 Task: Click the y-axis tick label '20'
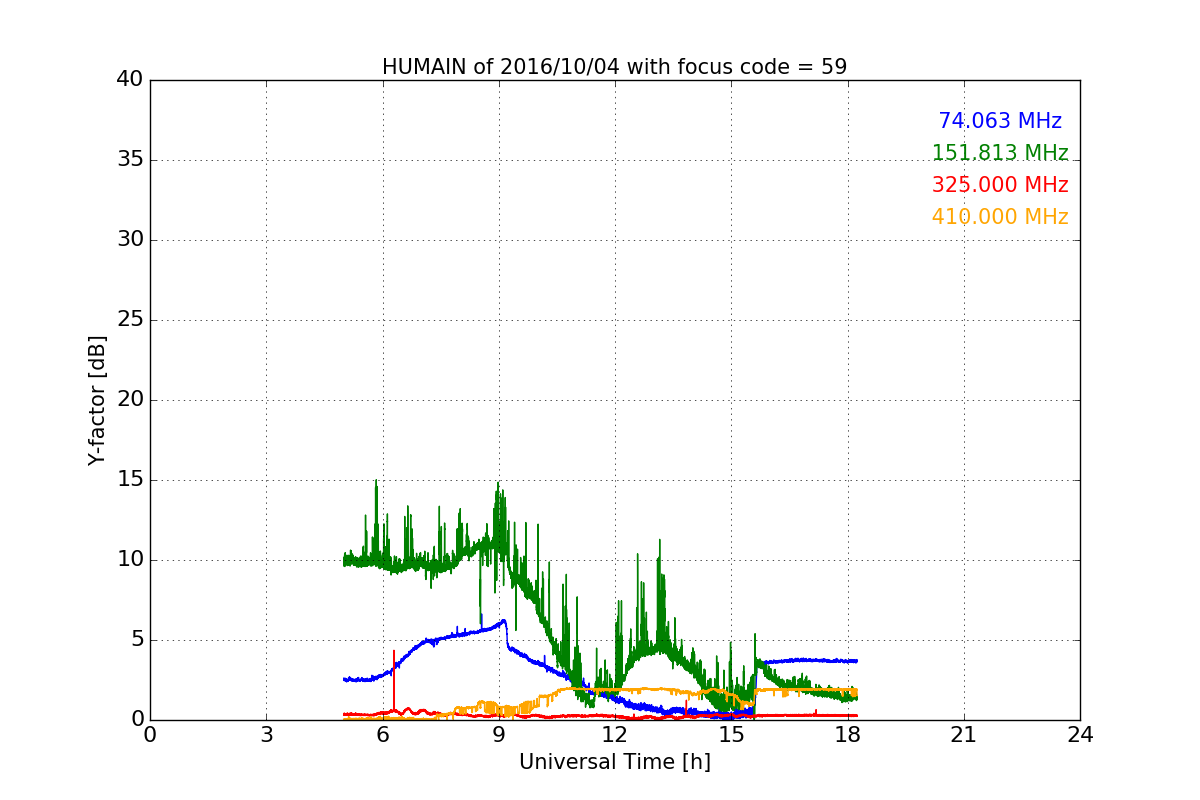(x=130, y=400)
